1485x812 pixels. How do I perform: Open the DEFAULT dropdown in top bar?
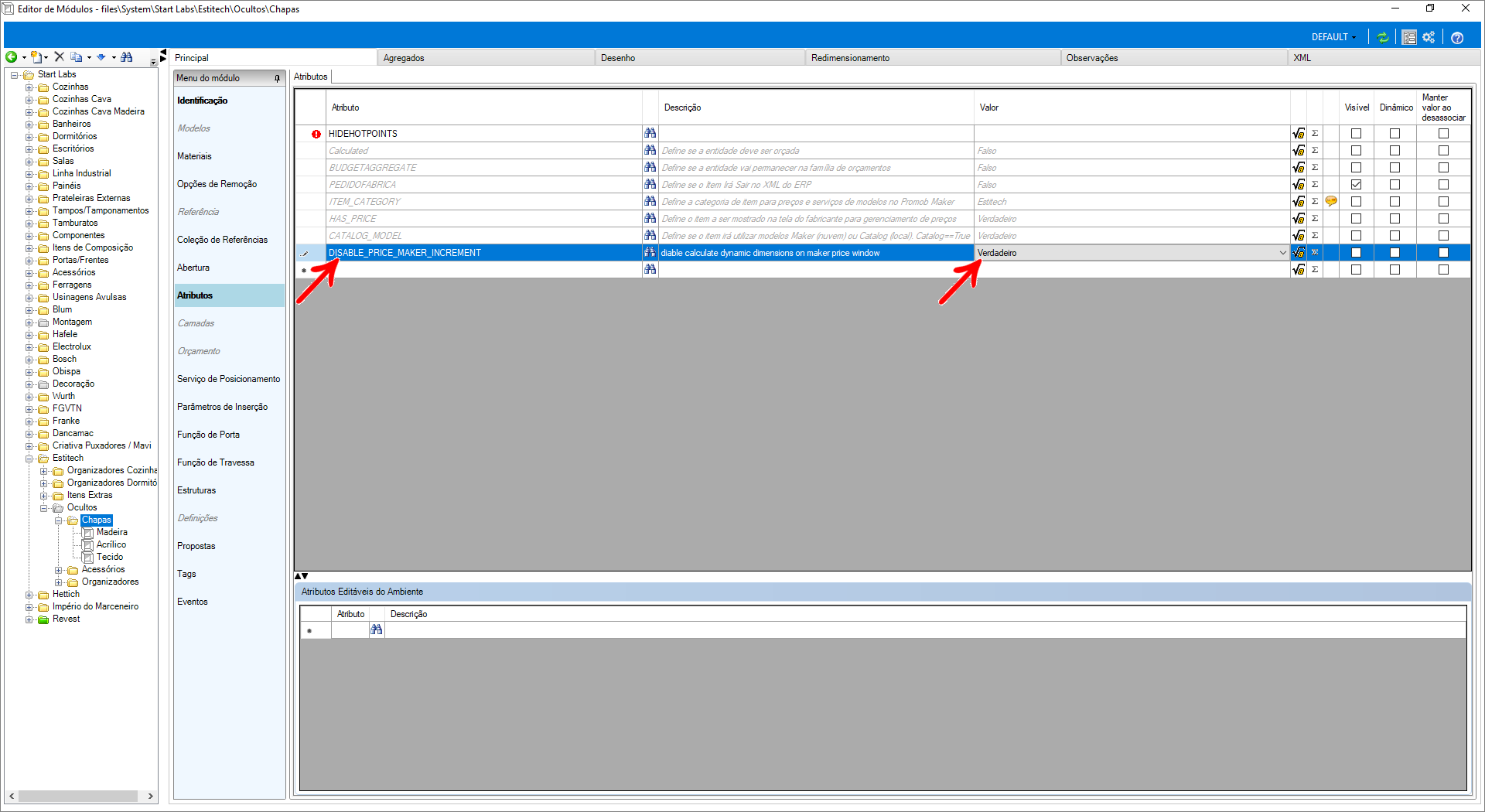1333,37
